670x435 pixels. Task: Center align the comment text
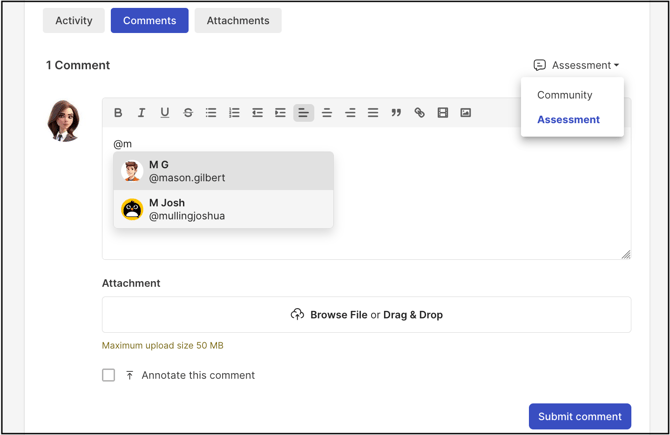[327, 113]
